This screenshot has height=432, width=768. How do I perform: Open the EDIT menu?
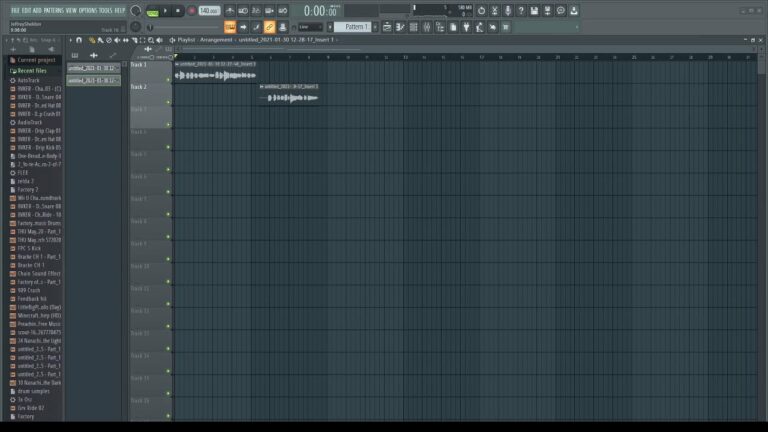point(26,10)
